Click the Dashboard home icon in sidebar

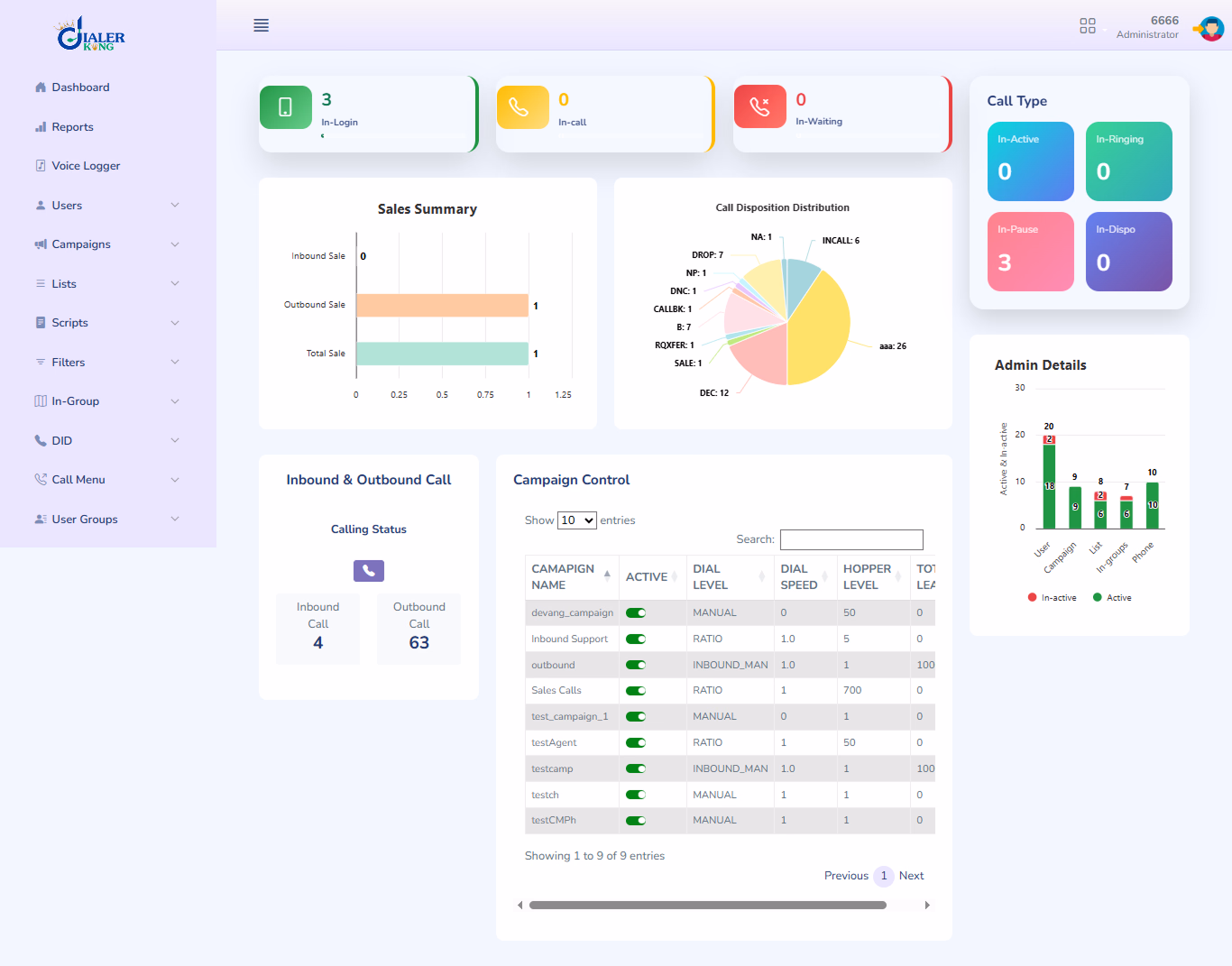tap(41, 87)
